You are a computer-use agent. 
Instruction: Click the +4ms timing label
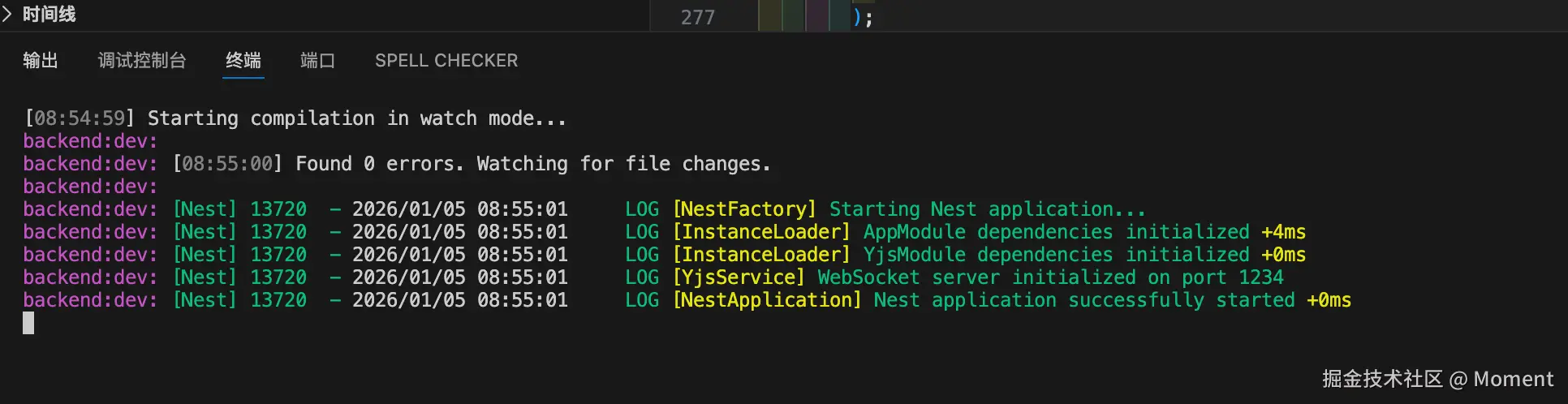point(1283,232)
